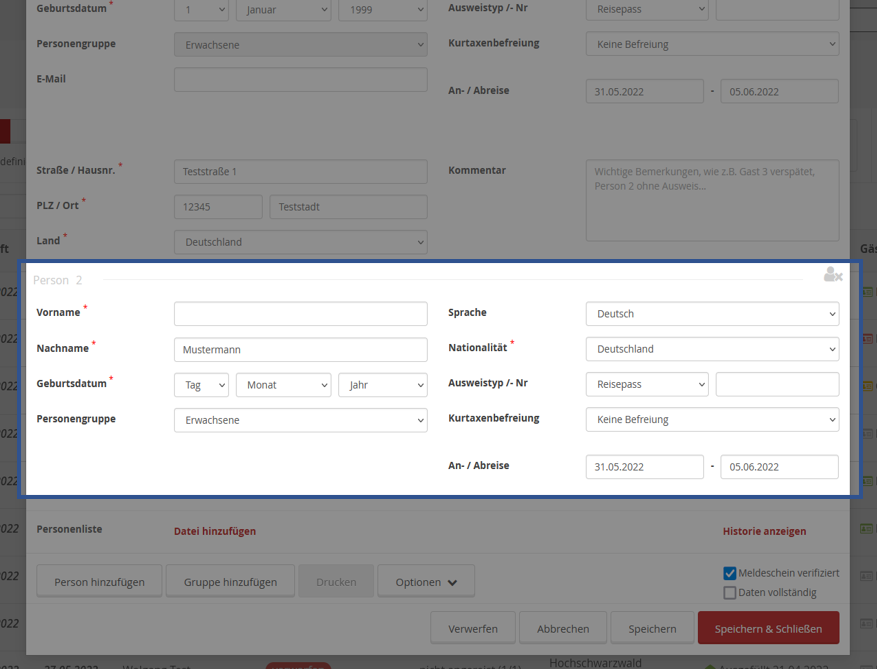
Task: Click into the Kommentar text area
Action: pyautogui.click(x=711, y=200)
